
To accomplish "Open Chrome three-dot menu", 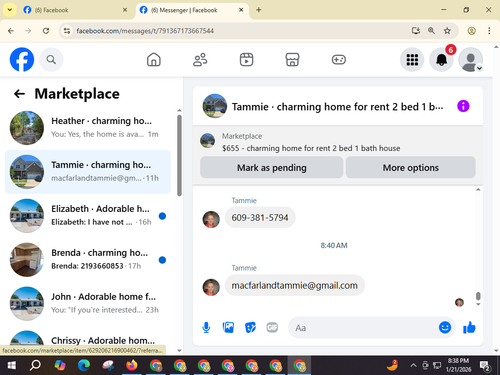I will click(489, 31).
